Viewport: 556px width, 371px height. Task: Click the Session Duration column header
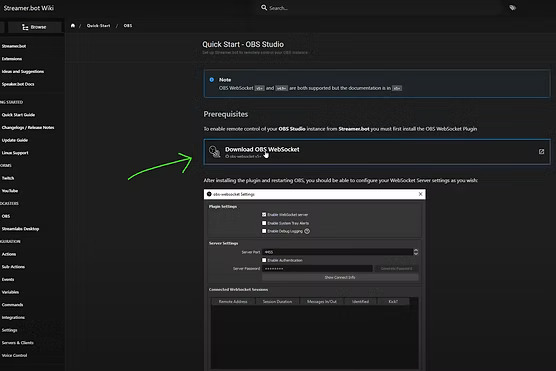[277, 301]
